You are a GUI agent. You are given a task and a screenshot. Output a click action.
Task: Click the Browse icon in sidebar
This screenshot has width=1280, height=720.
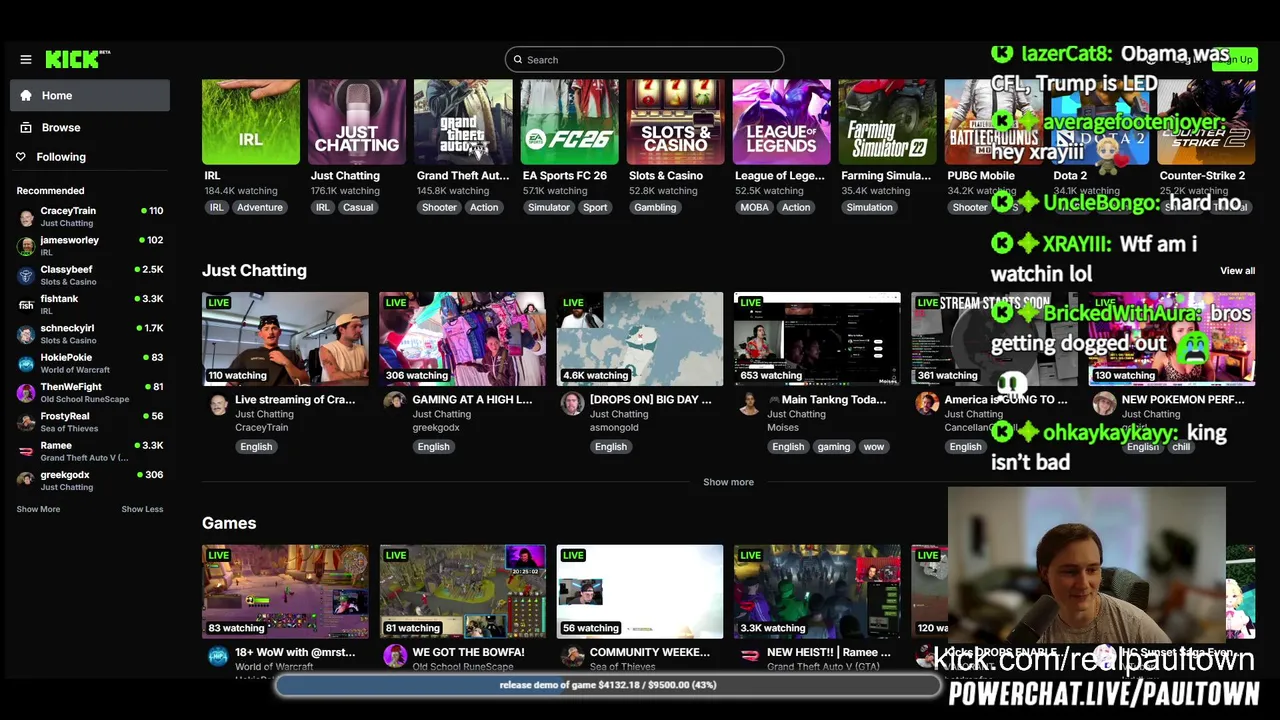[x=26, y=128]
